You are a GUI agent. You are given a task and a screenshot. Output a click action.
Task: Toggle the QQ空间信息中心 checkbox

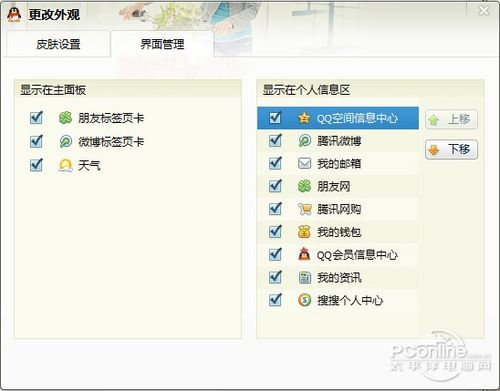coord(275,117)
